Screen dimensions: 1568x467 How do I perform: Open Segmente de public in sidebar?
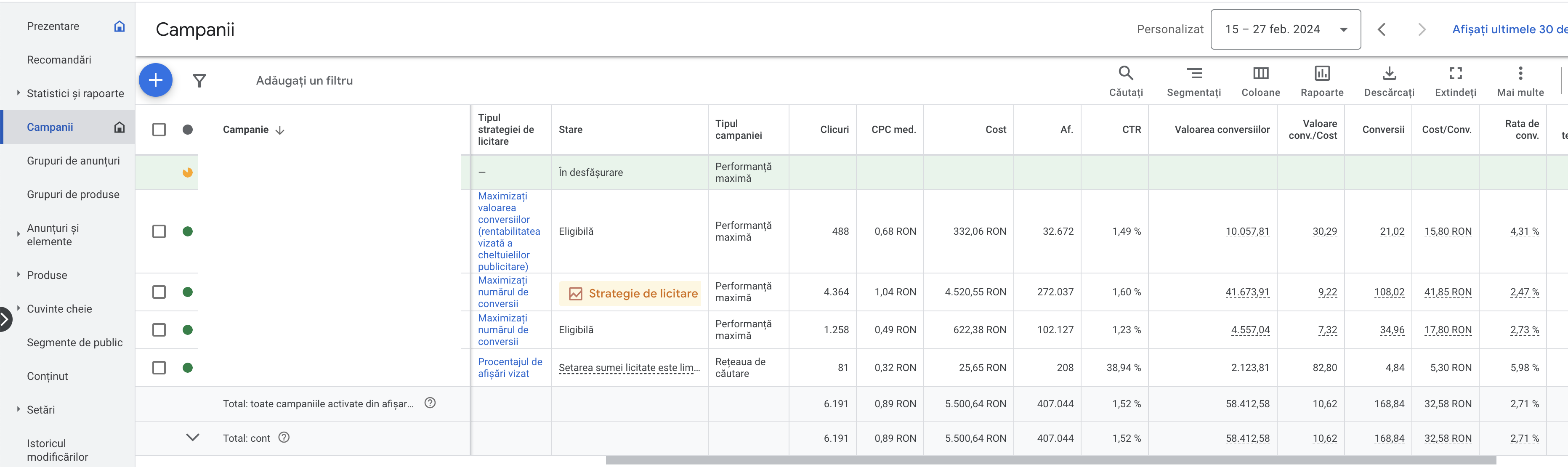(x=75, y=342)
